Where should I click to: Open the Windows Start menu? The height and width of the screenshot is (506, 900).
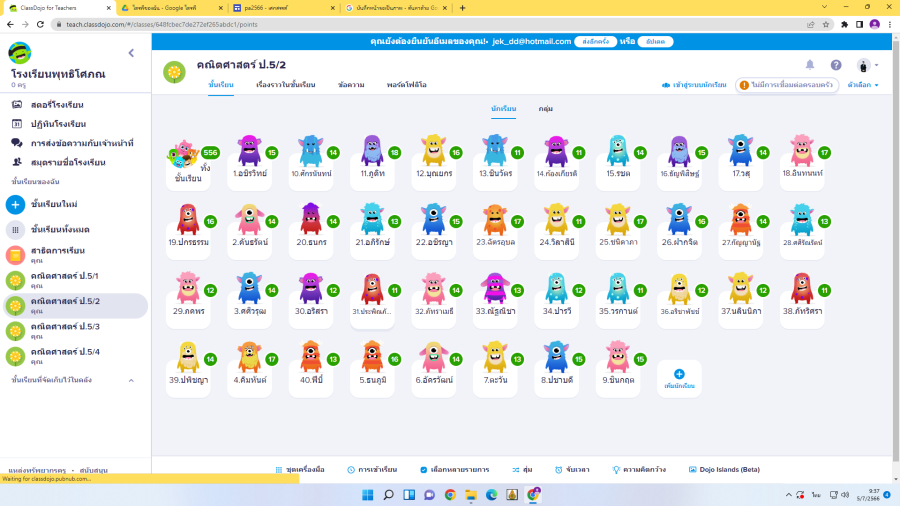(x=367, y=495)
